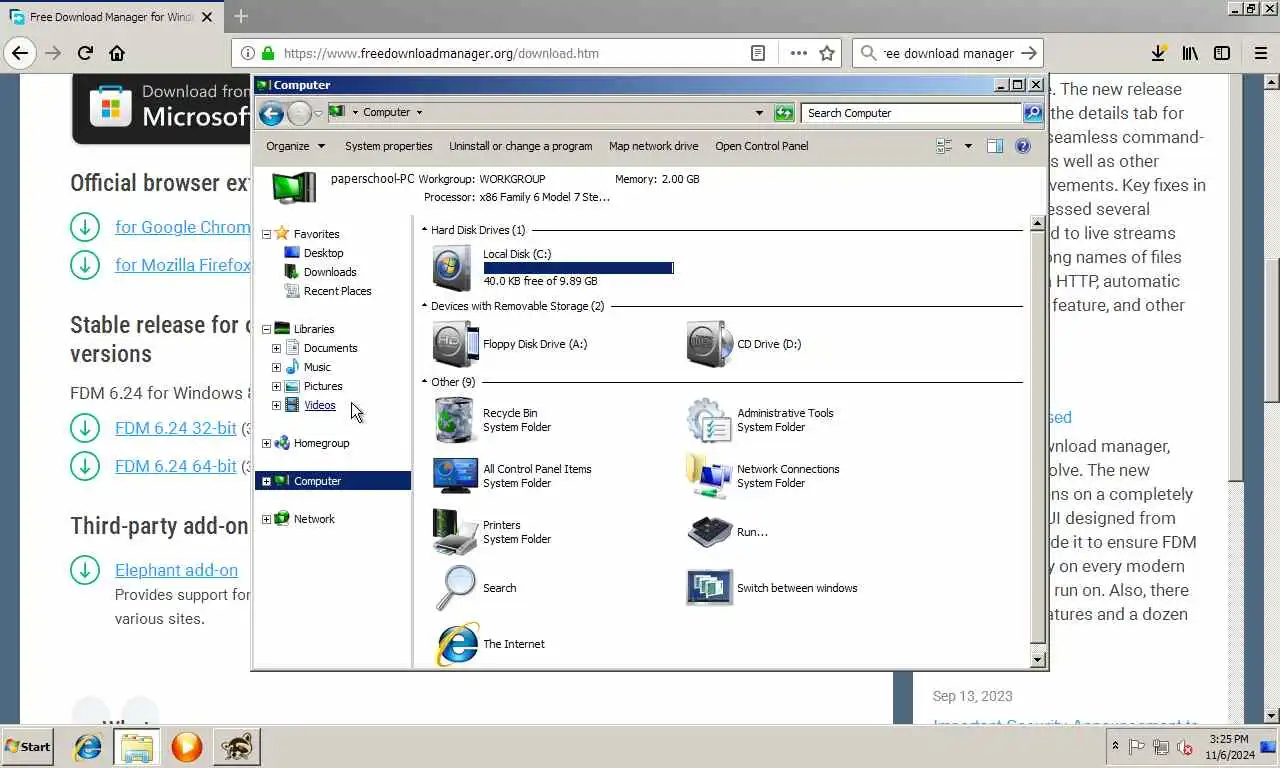Open Firefox library icon
The width and height of the screenshot is (1280, 768).
coord(1190,53)
